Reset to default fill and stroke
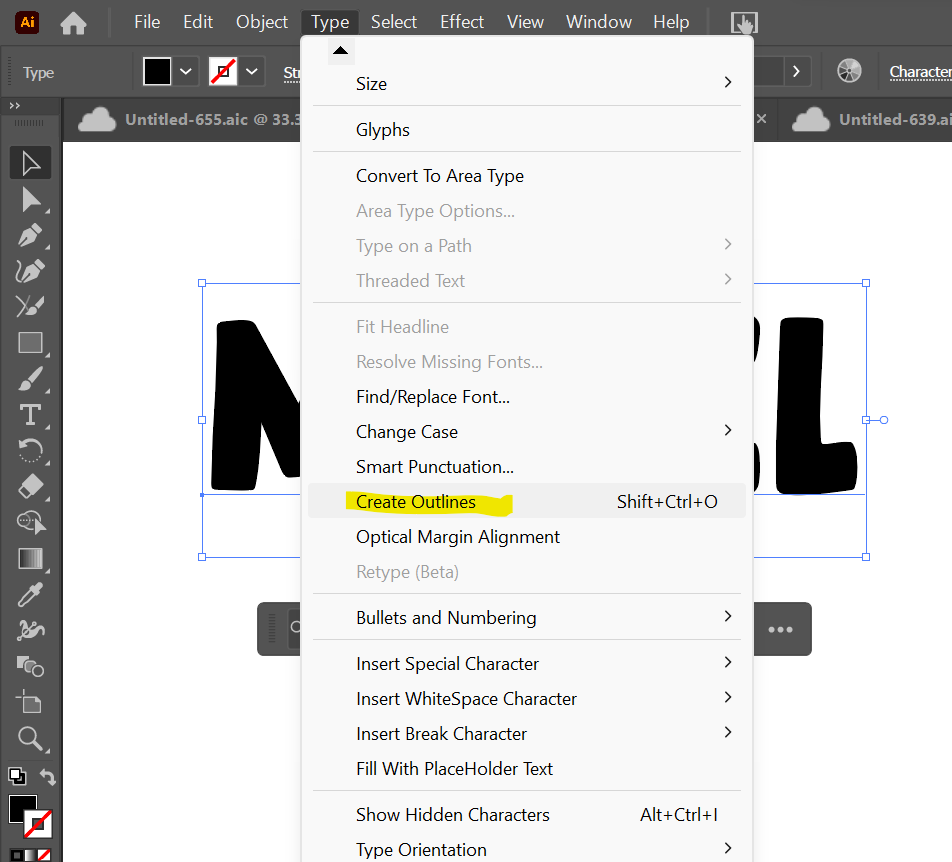Image resolution: width=952 pixels, height=862 pixels. coord(16,776)
